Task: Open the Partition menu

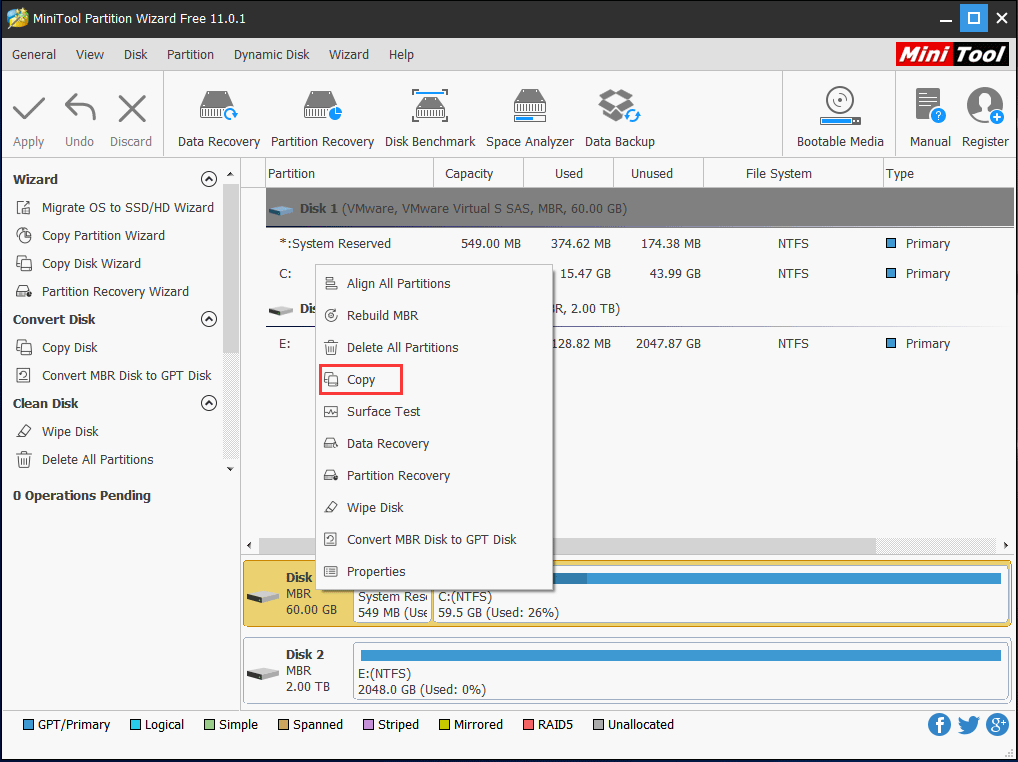Action: (190, 55)
